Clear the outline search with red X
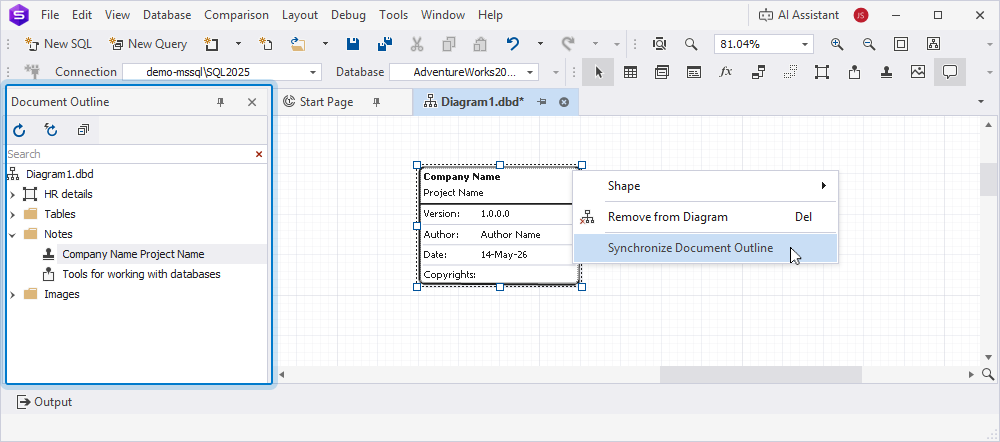The height and width of the screenshot is (442, 1000). click(x=259, y=154)
